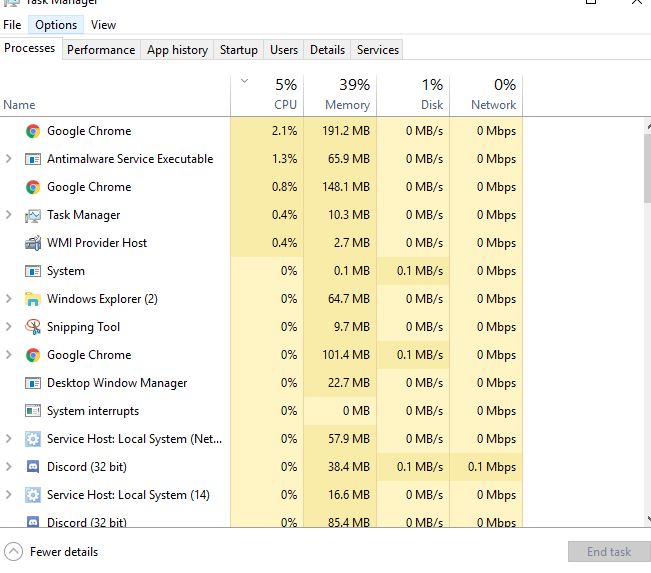Viewport: 651px width, 573px height.
Task: Click the 9.7 MB memory value
Action: [x=352, y=327]
